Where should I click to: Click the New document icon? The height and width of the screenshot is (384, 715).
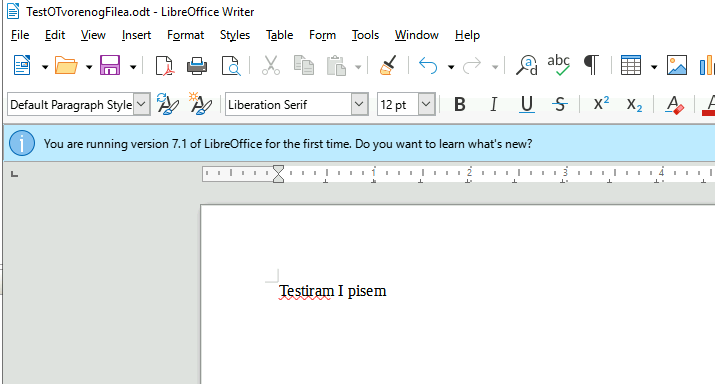point(22,66)
